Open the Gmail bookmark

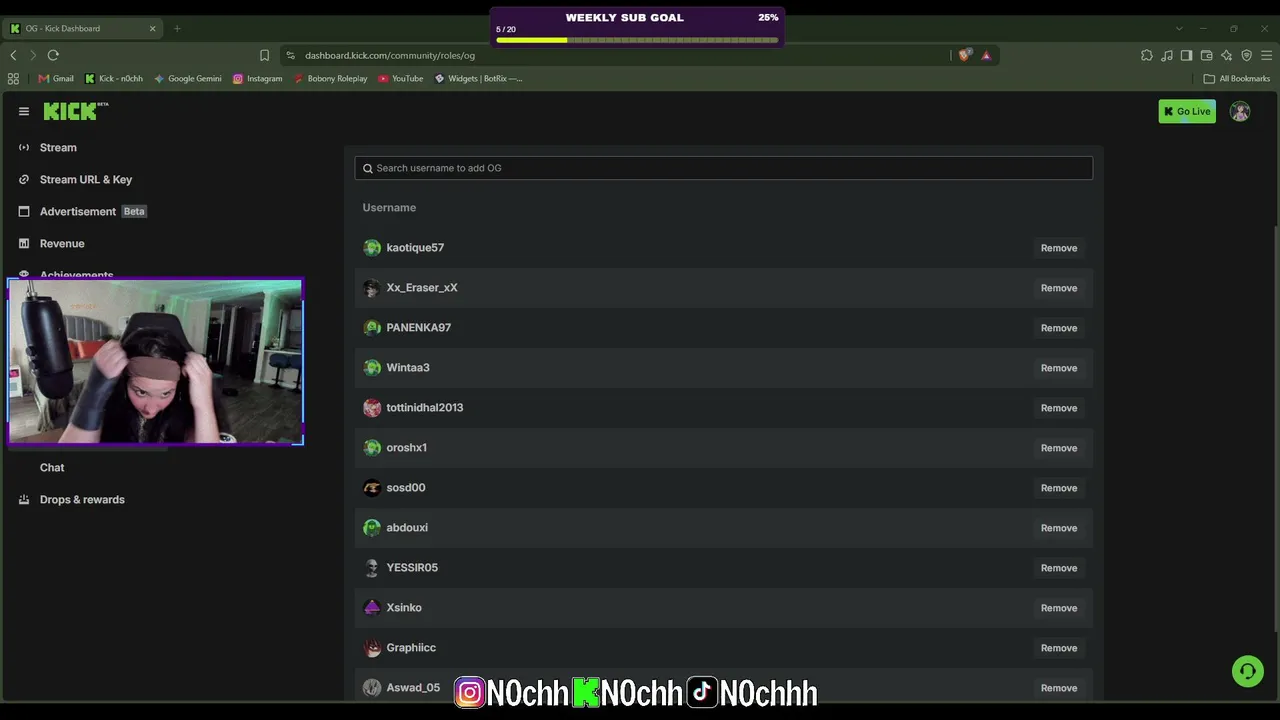56,78
